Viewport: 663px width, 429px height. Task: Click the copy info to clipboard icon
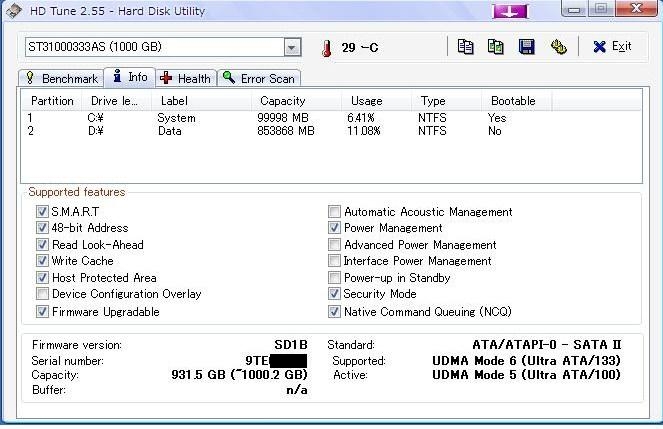(x=465, y=46)
